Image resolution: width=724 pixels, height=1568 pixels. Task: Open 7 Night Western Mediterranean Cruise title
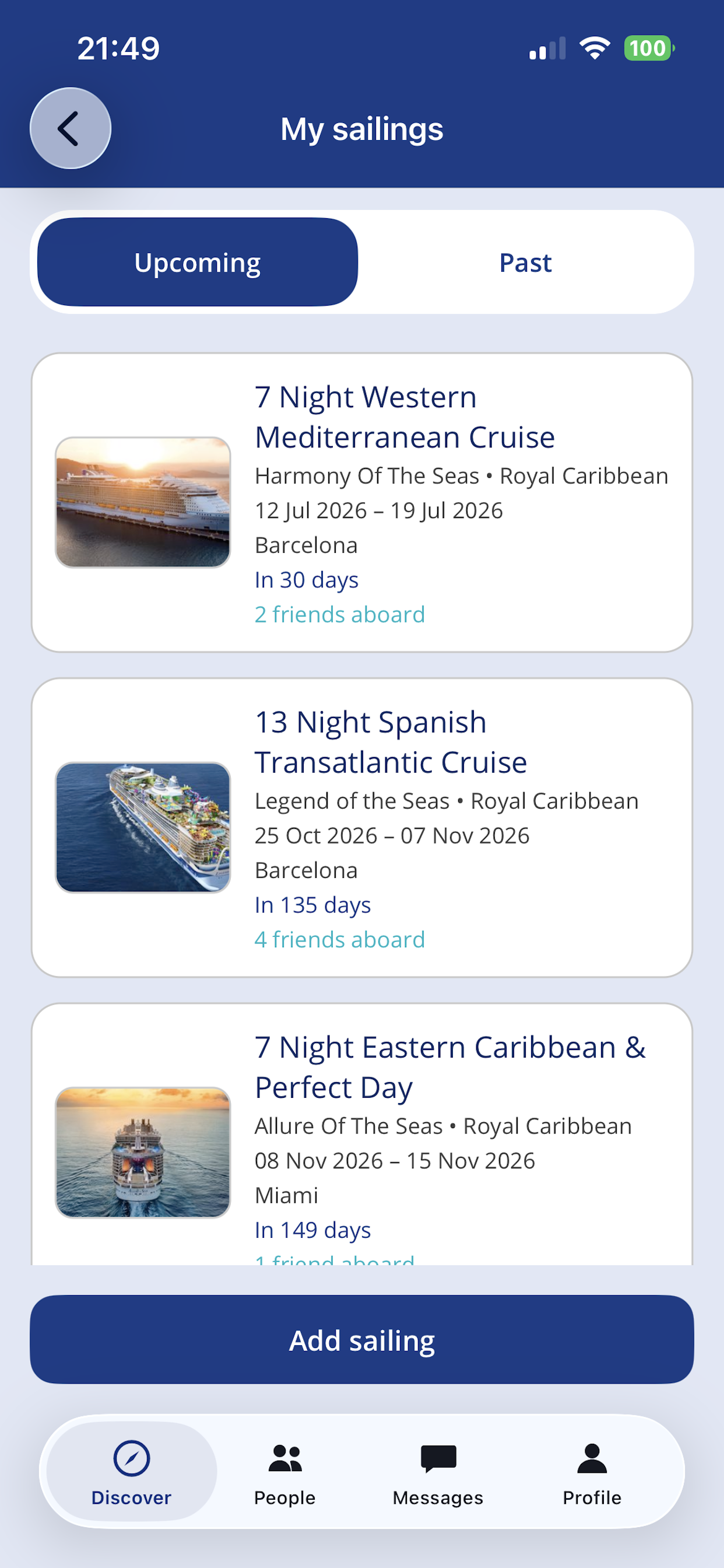[x=405, y=417]
